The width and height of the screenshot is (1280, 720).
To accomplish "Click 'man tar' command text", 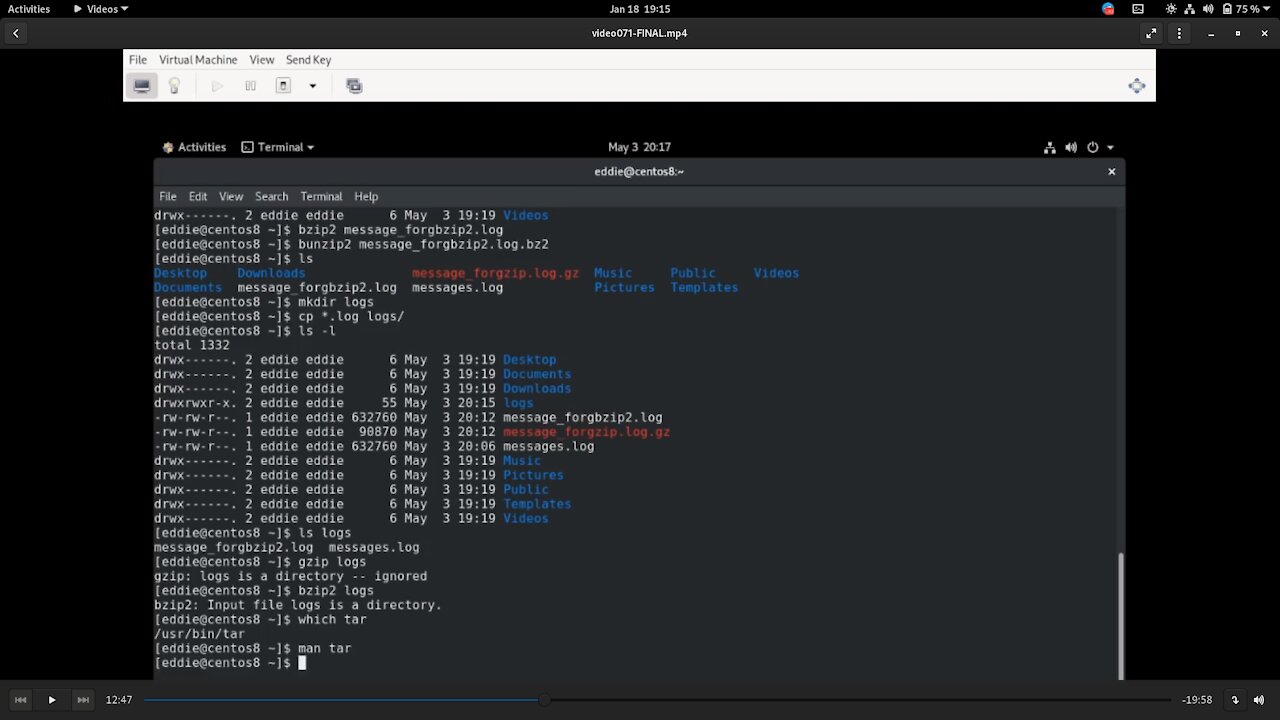I will [x=324, y=648].
